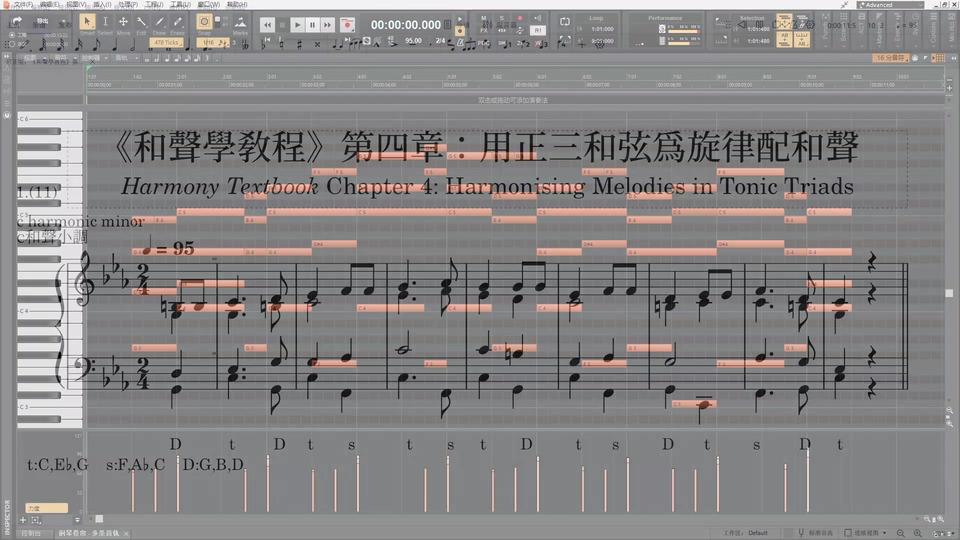Viewport: 960px width, 540px height.
Task: Click the export arrow icon
Action: coord(16,23)
